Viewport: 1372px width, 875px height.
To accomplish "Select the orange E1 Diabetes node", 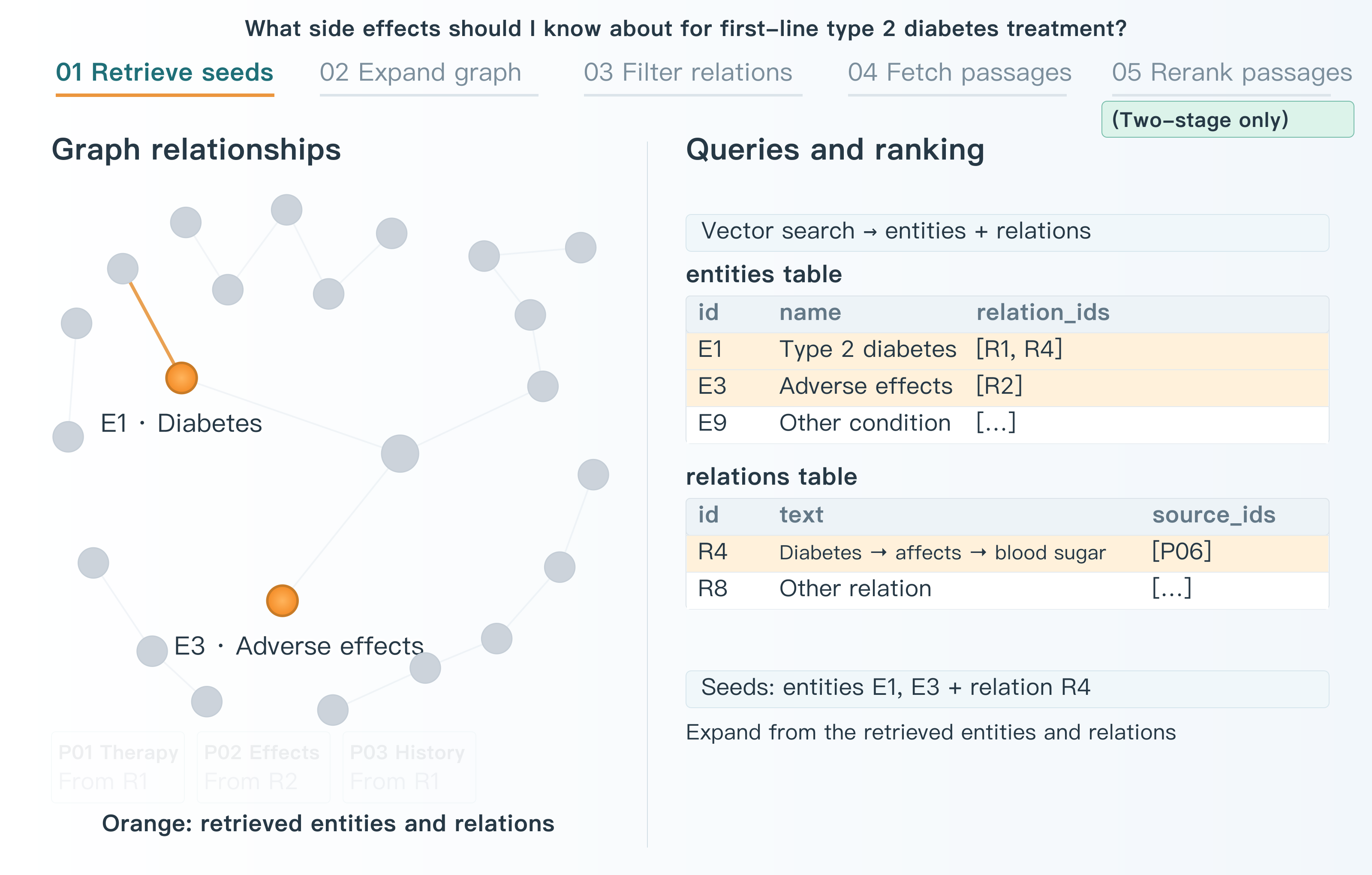I will tap(181, 378).
